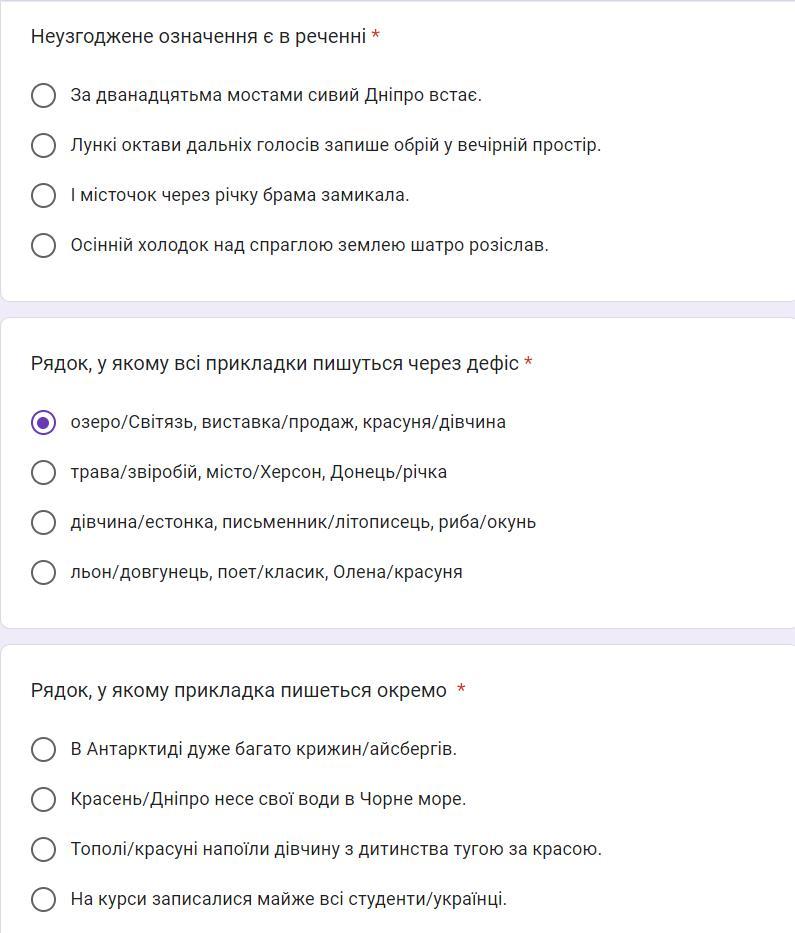795x933 pixels.
Task: Select 'Красень/Дніпро несе свої води' option
Action: click(43, 799)
